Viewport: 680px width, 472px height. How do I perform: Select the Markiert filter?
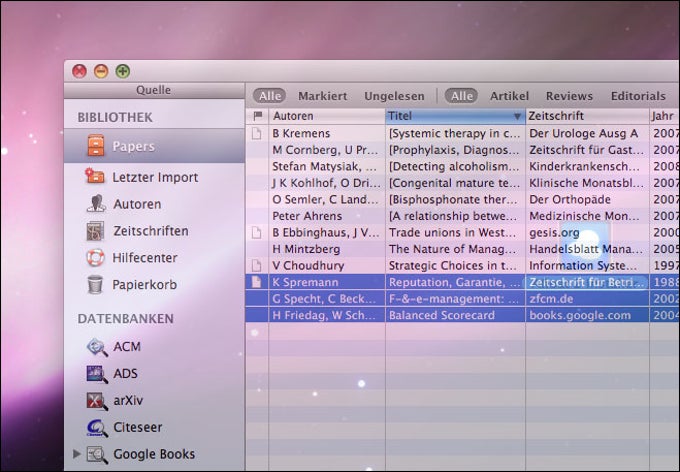(x=323, y=96)
